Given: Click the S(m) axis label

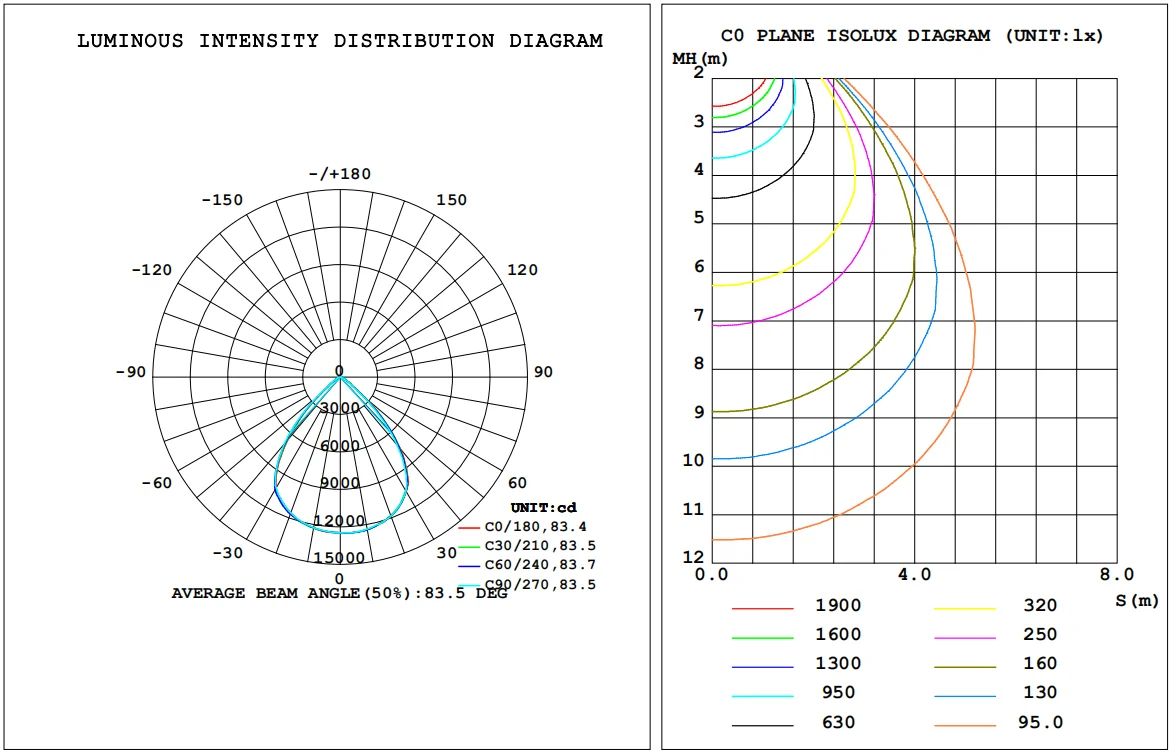Looking at the screenshot, I should [1136, 600].
